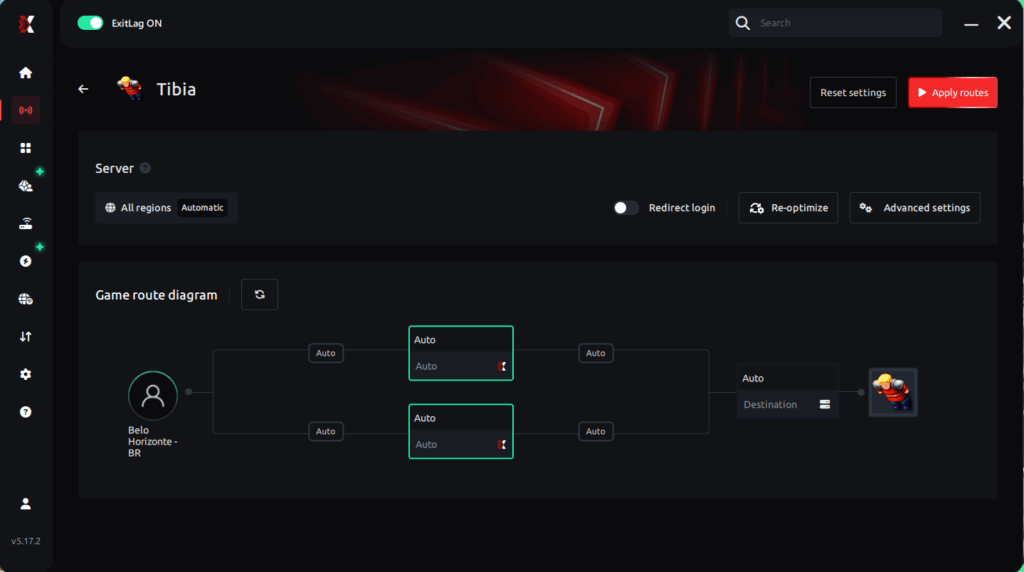Click the upper-right Auto link label
The image size is (1024, 572).
pos(596,353)
